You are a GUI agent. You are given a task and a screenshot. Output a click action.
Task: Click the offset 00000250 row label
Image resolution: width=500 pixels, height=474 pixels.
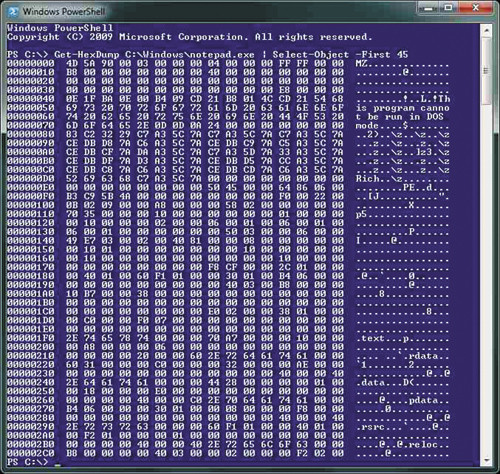31,391
